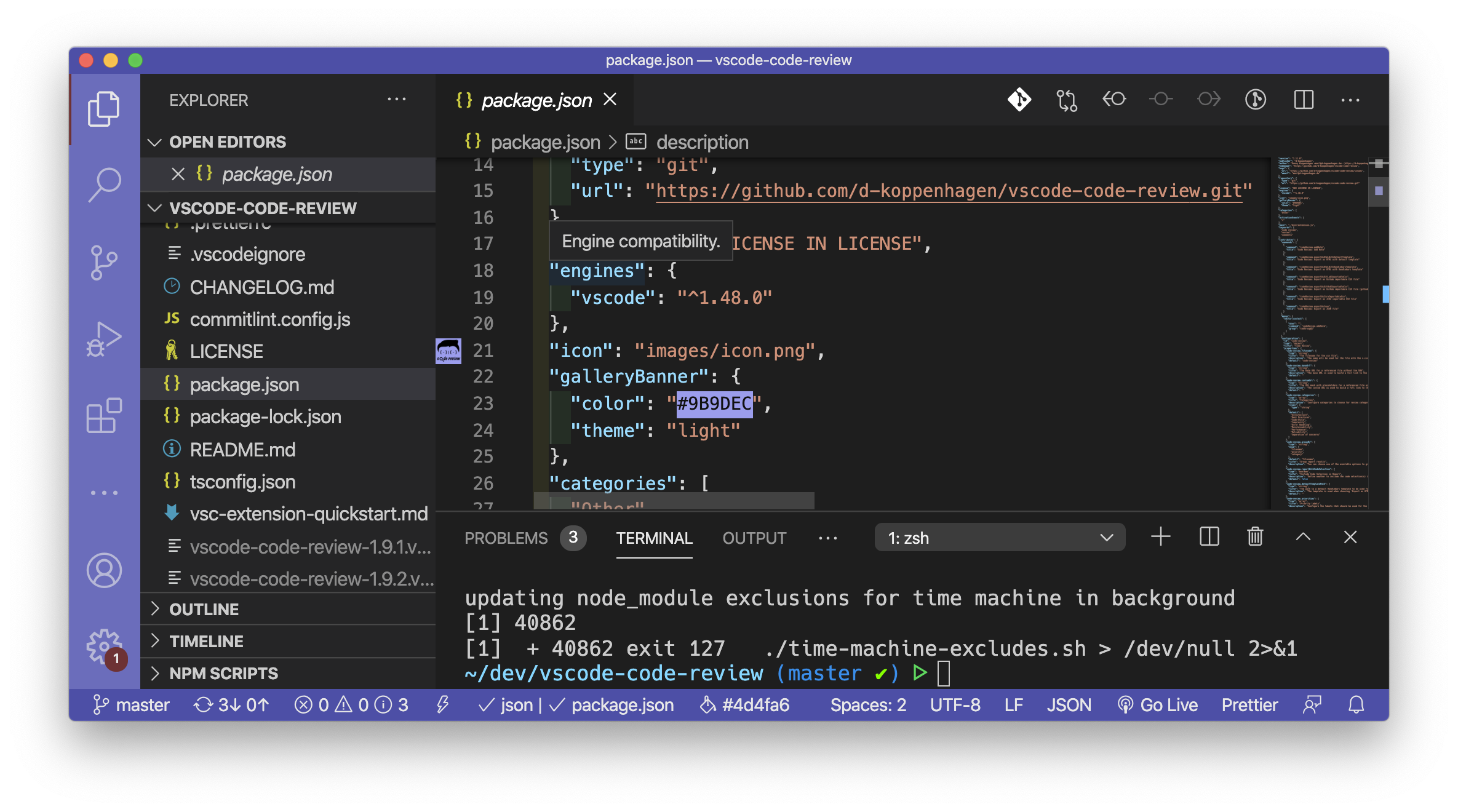
Task: Kill terminal with trash icon
Action: tap(1255, 537)
